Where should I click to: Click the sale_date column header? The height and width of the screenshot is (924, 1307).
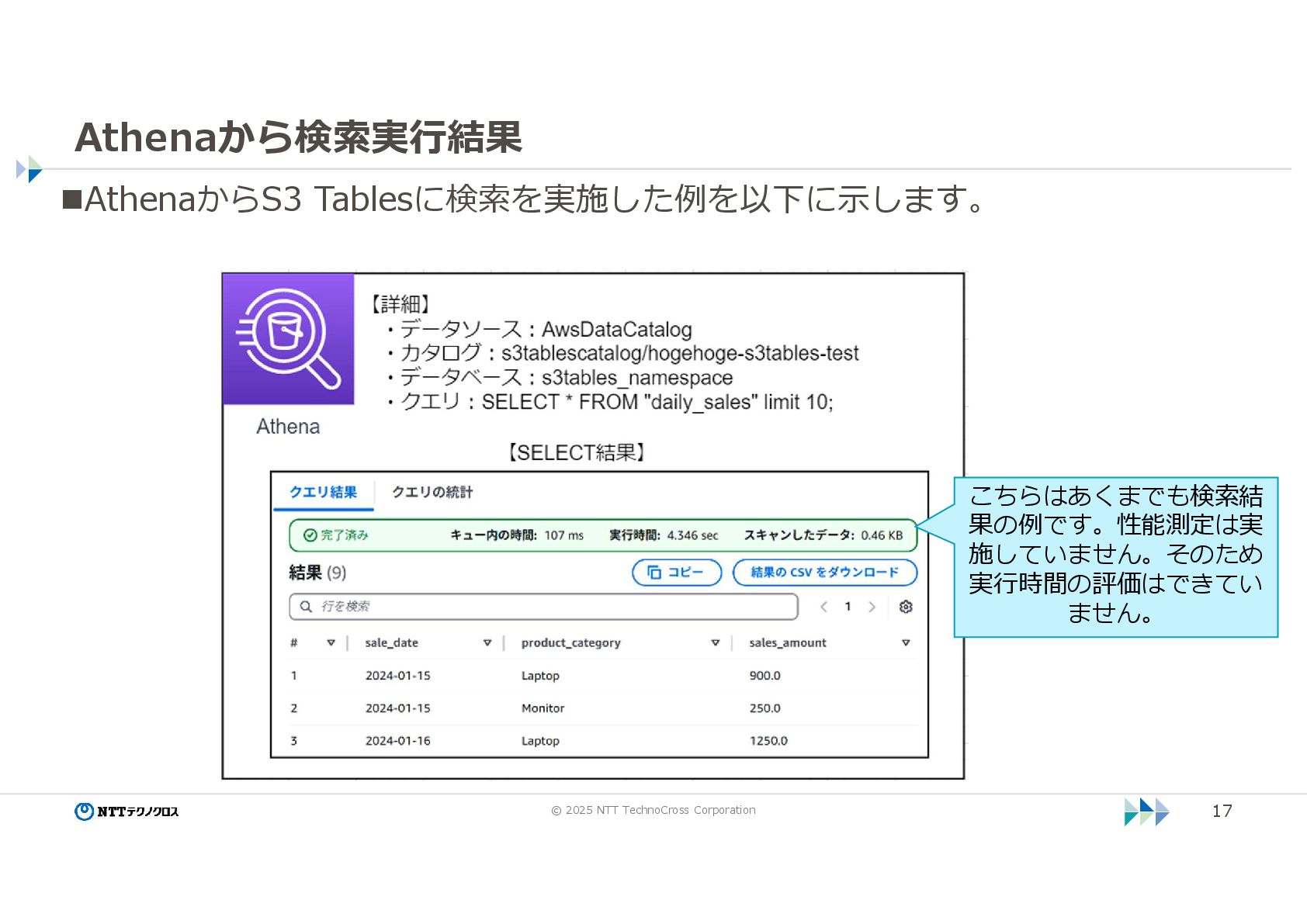(x=392, y=643)
